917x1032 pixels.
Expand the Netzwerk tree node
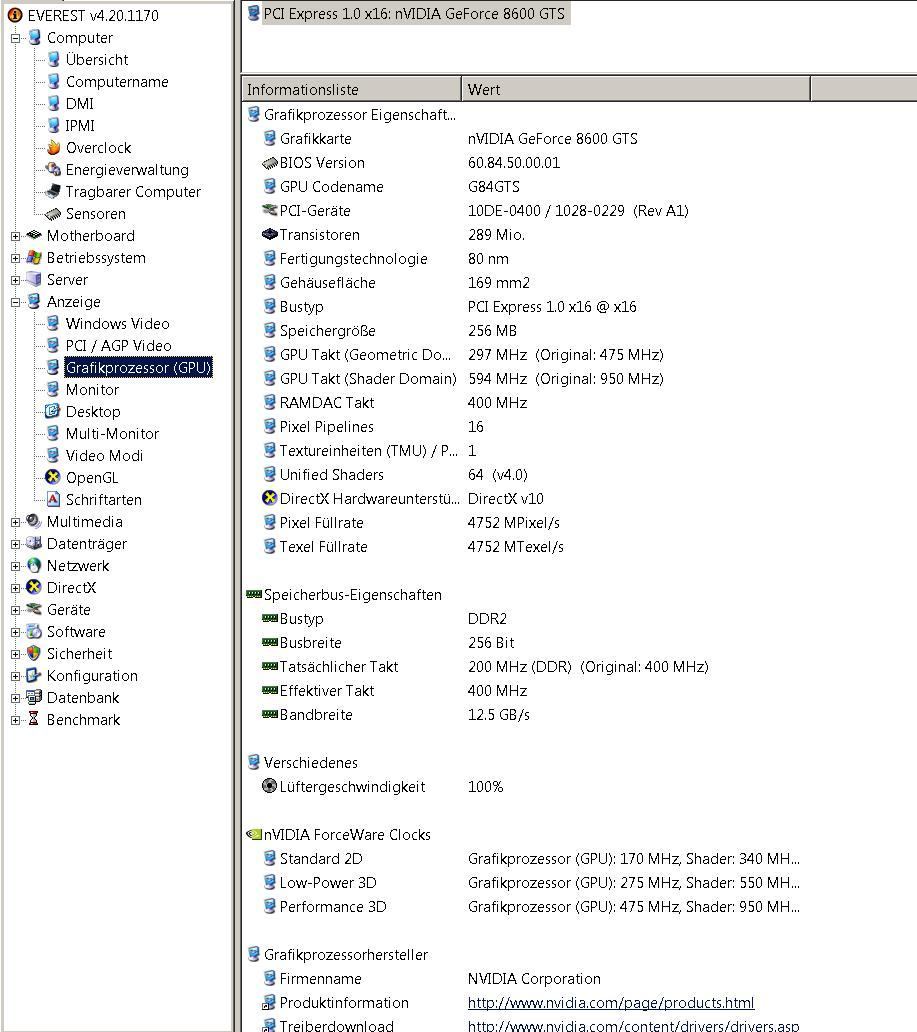16,566
